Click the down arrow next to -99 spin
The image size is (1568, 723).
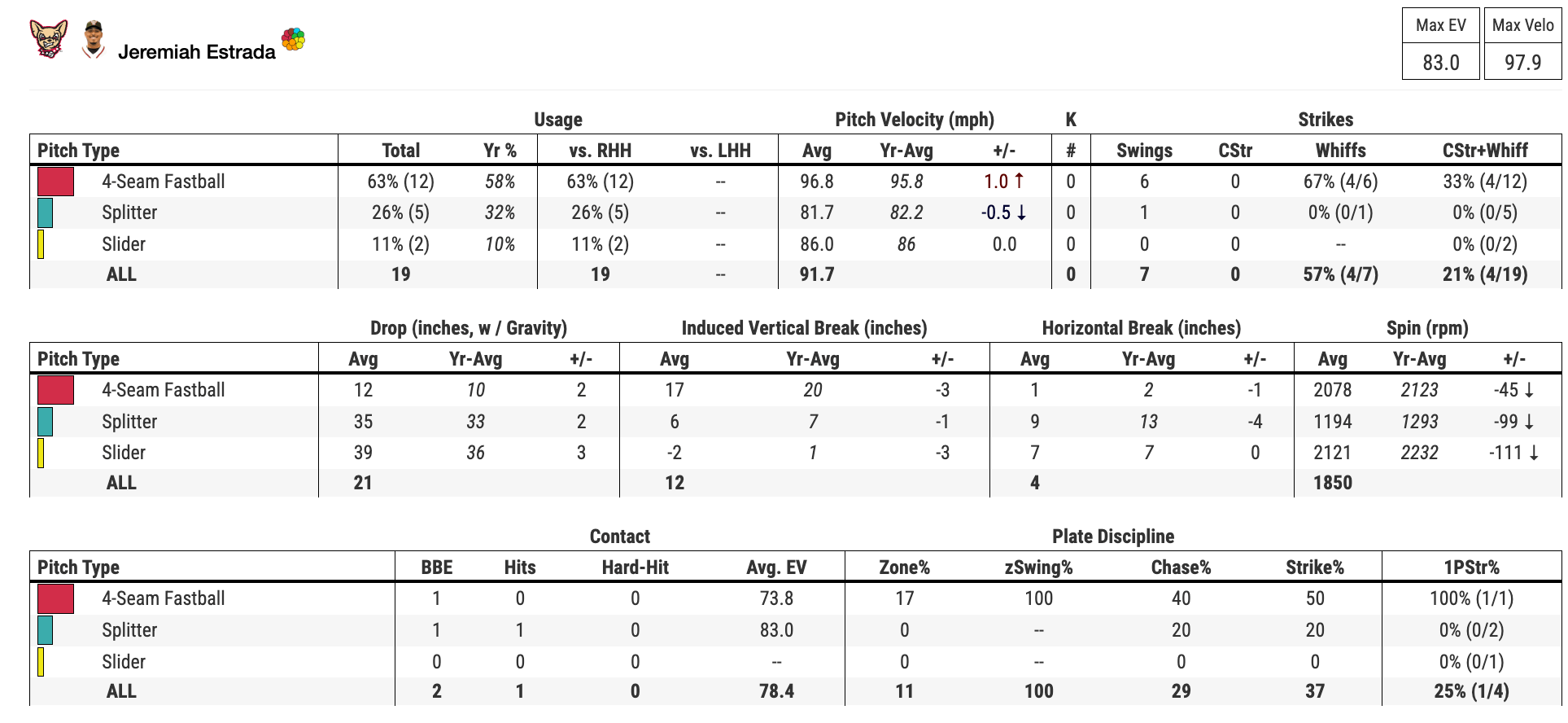click(x=1529, y=422)
